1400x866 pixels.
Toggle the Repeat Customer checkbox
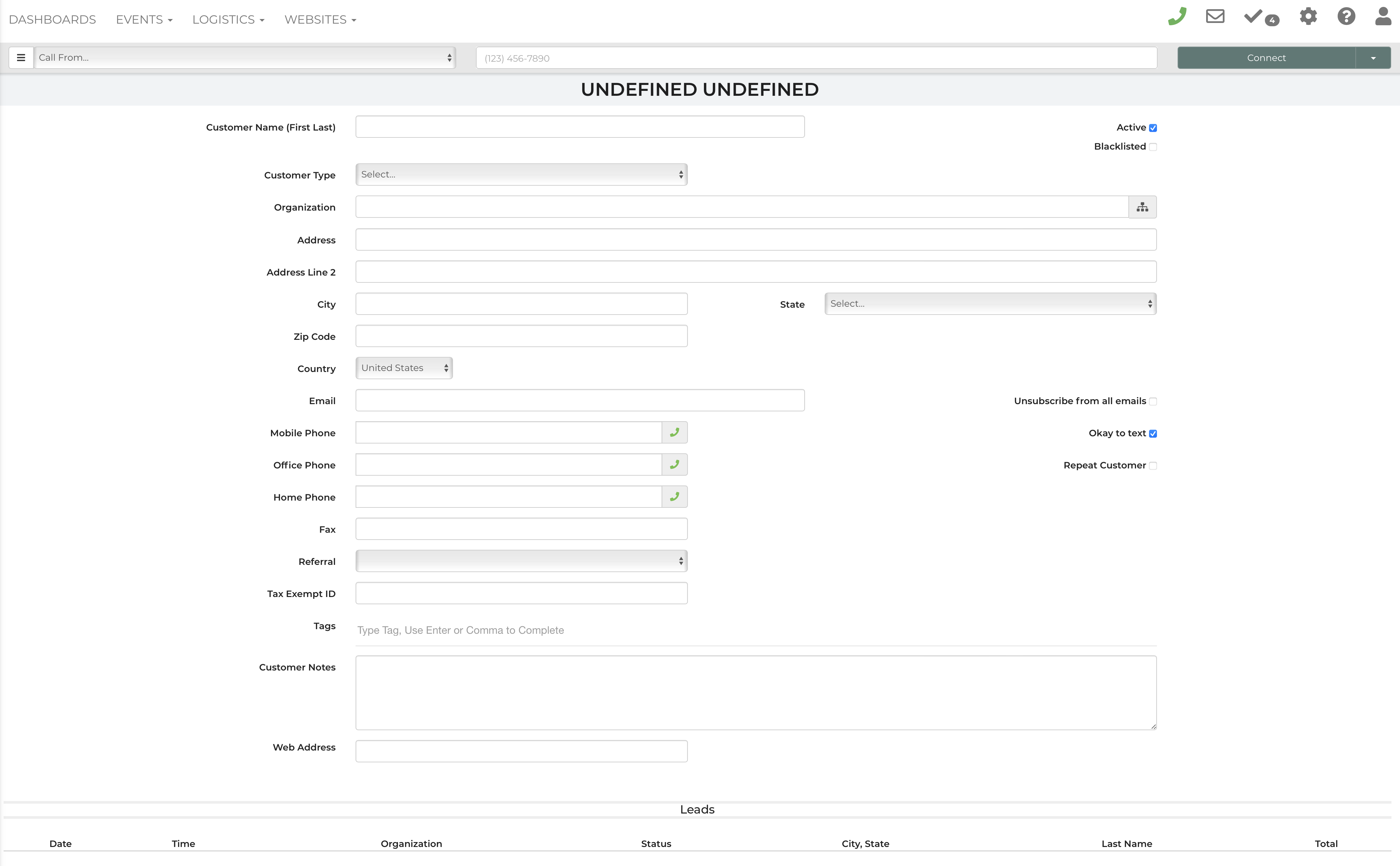[x=1153, y=466]
